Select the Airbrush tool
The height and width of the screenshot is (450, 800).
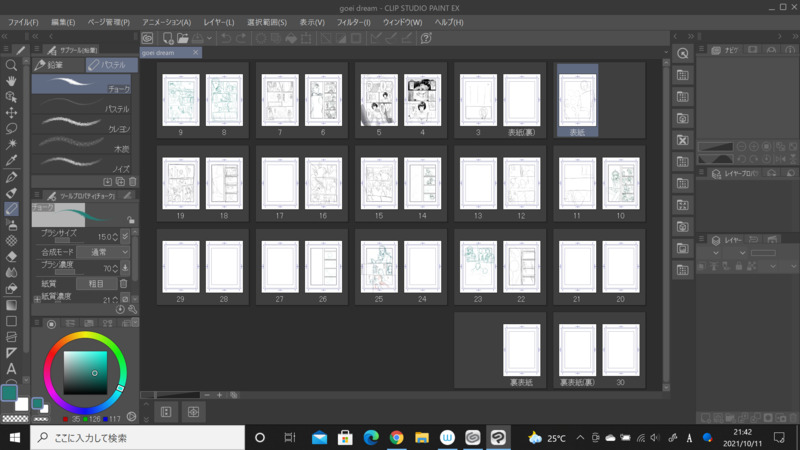point(11,224)
